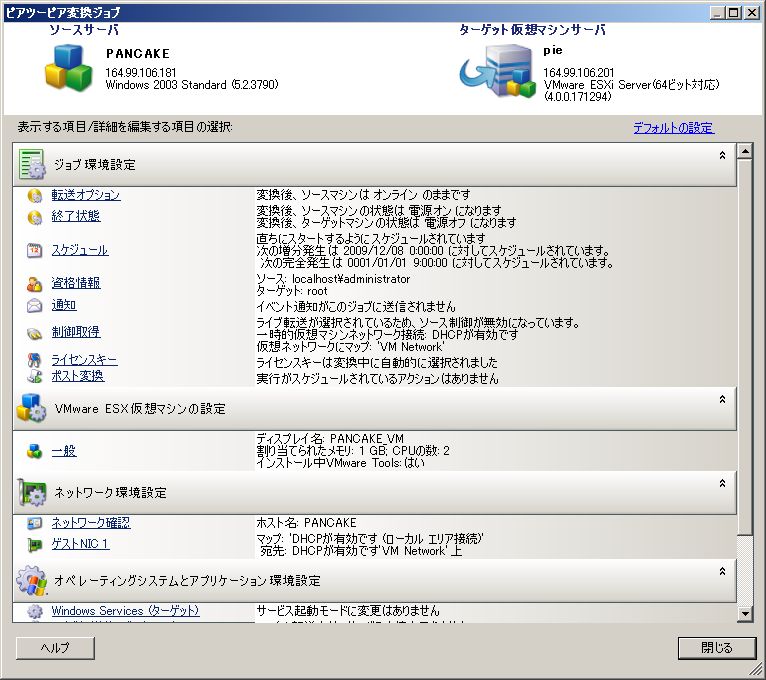Click the 'ホスト名: PANCAKE' text
This screenshot has height=680, width=766.
pos(306,523)
